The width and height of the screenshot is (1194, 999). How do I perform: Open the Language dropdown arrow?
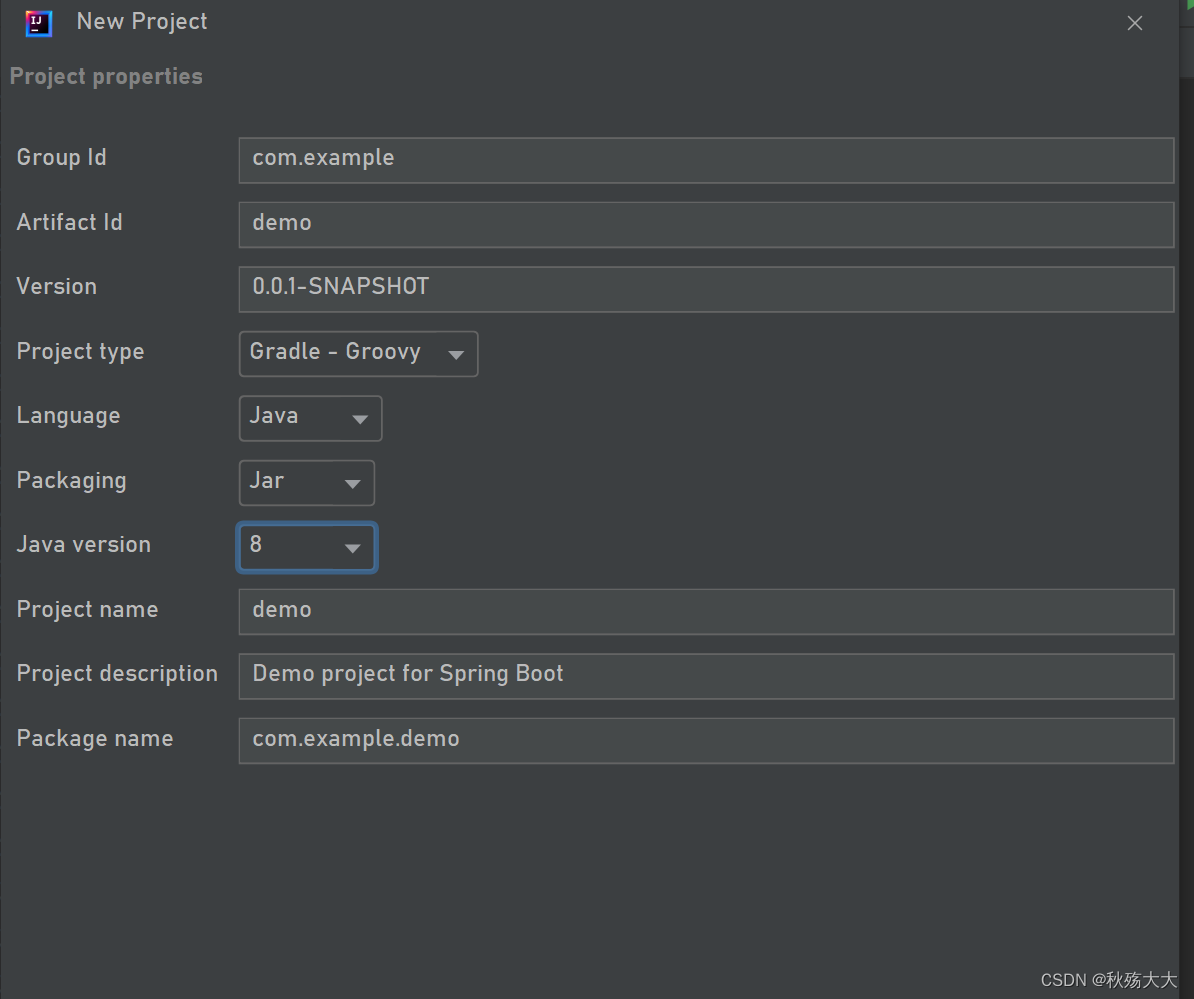pos(358,418)
